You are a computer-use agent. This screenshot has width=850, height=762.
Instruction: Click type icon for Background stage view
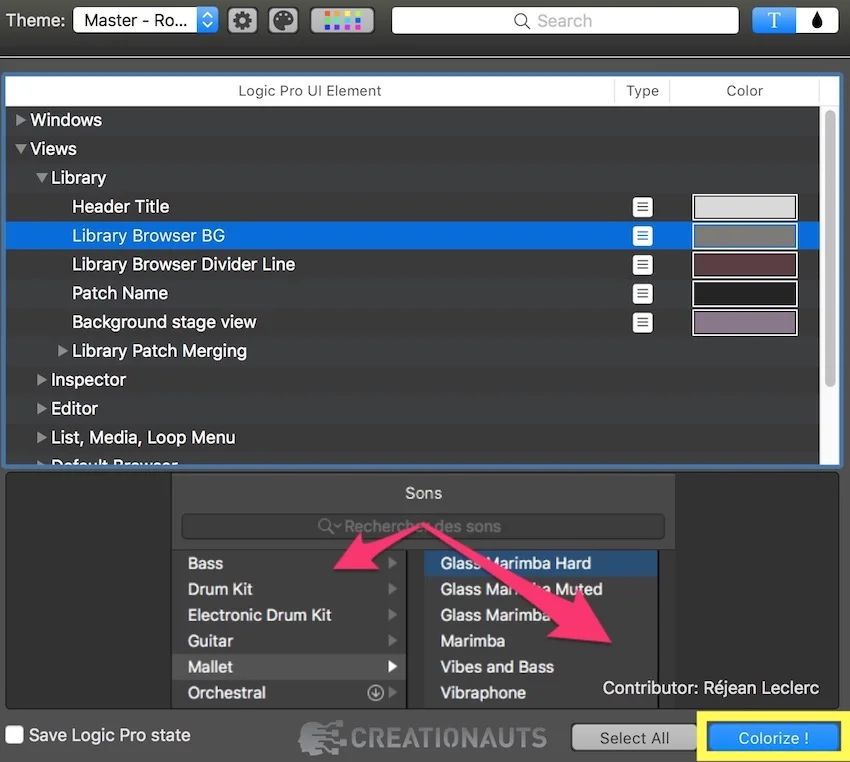[642, 322]
